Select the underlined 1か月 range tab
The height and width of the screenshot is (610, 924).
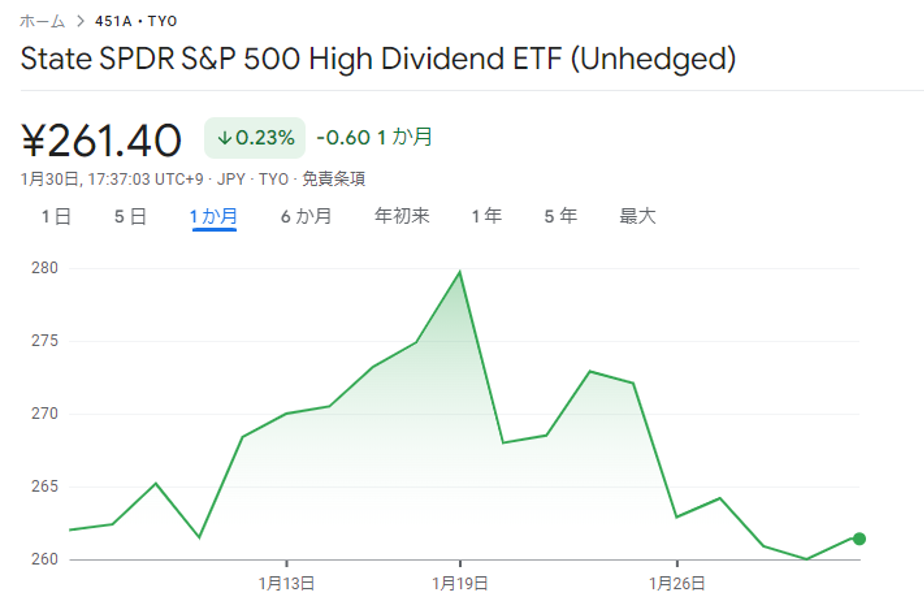click(213, 216)
